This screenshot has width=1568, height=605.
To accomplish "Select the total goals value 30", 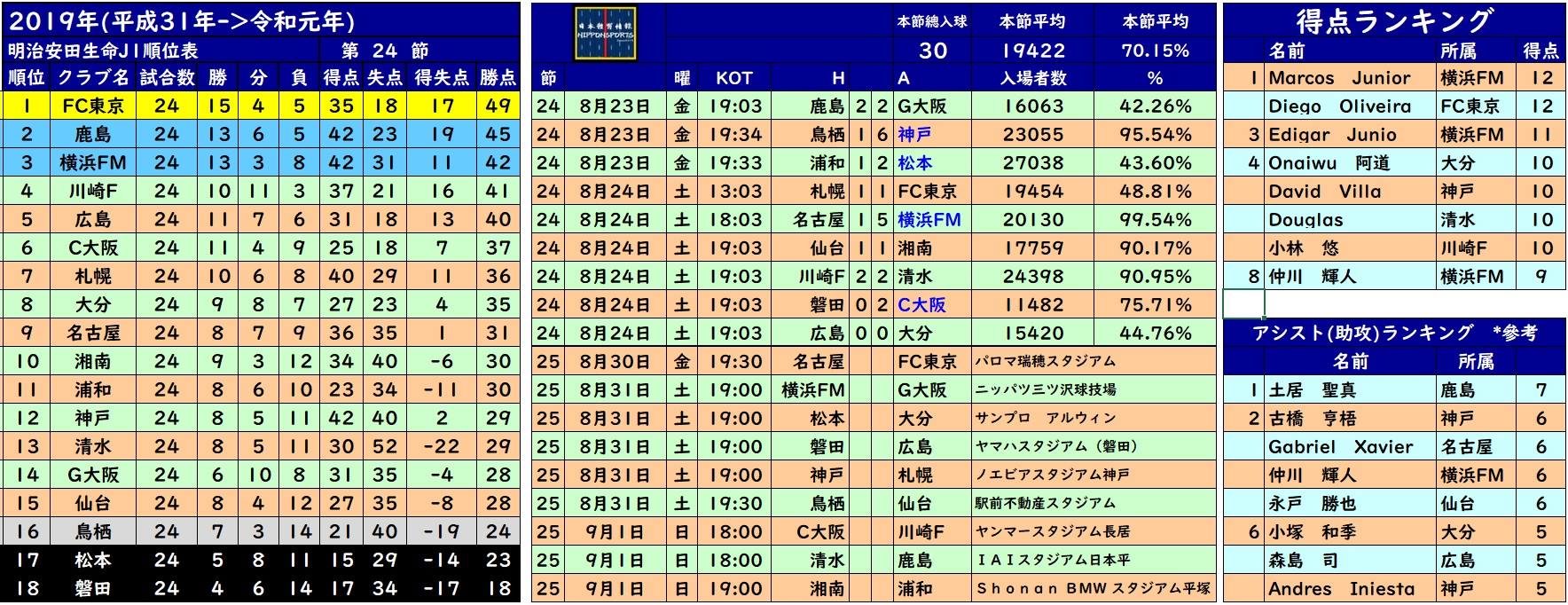I will pyautogui.click(x=933, y=50).
